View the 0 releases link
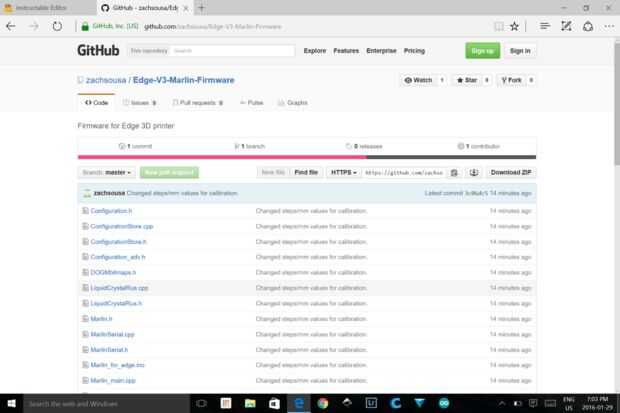Screen dimensions: 620x413 pos(364,146)
